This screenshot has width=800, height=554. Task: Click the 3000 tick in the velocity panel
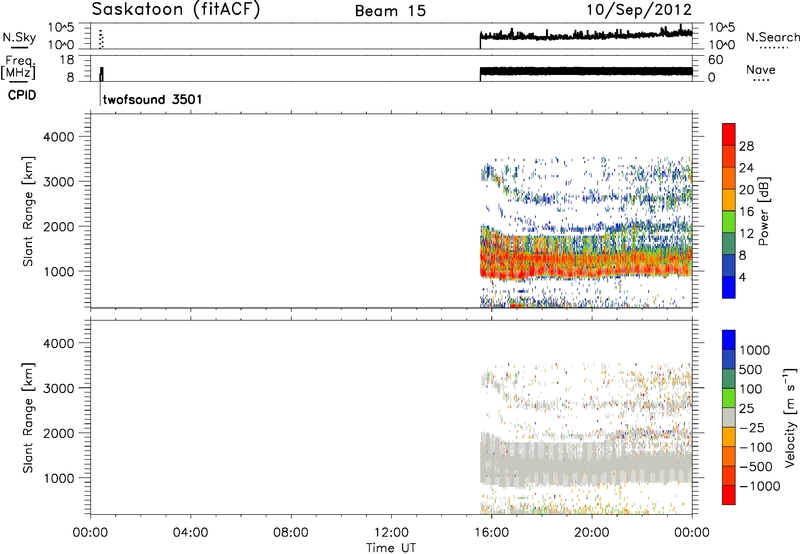59,388
